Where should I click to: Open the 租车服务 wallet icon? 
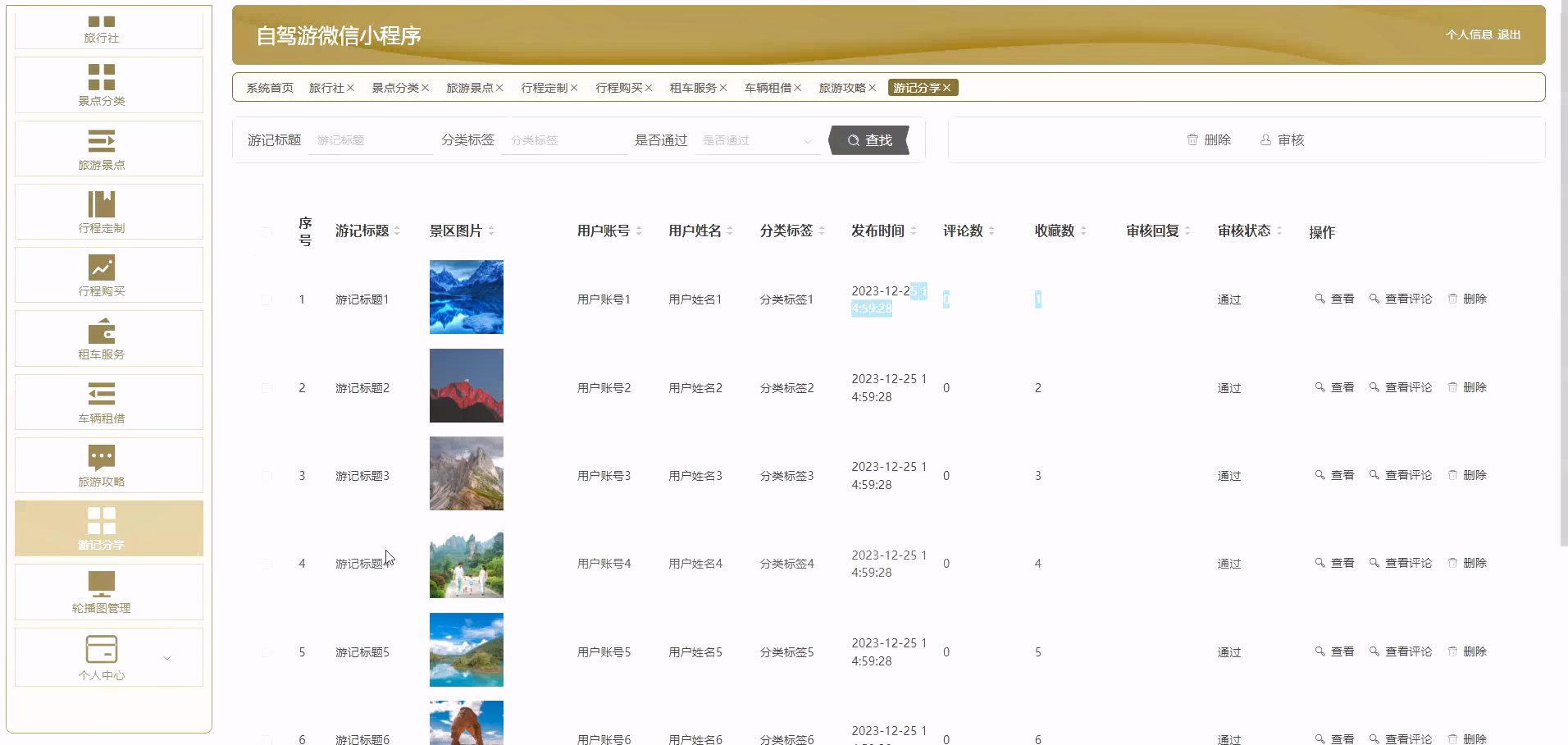pyautogui.click(x=102, y=331)
